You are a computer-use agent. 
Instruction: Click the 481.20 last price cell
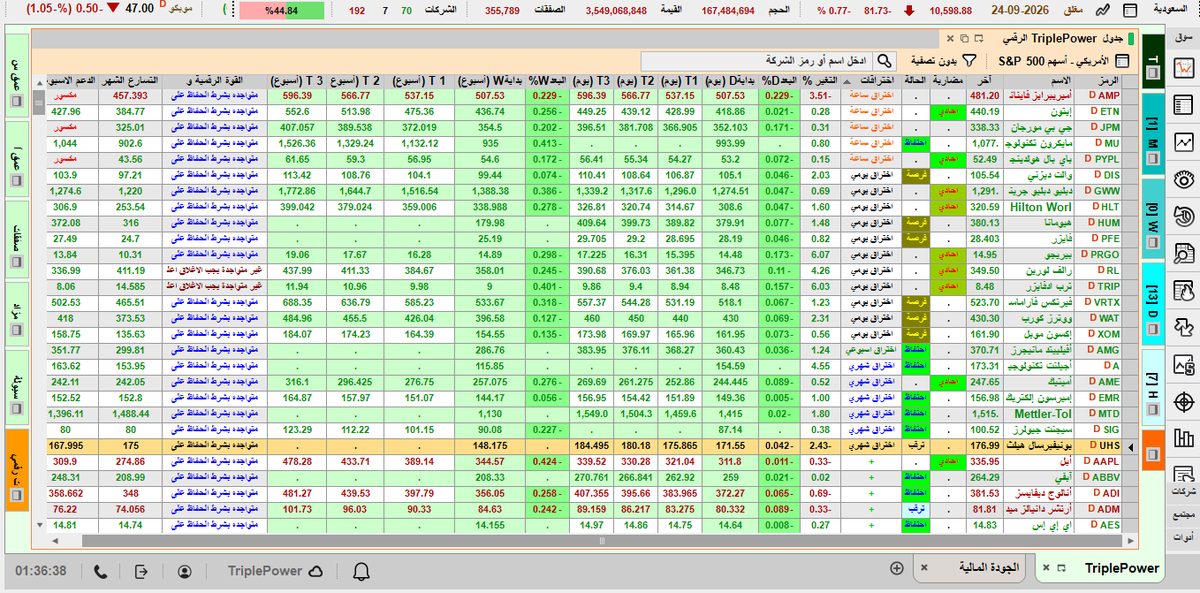[983, 96]
